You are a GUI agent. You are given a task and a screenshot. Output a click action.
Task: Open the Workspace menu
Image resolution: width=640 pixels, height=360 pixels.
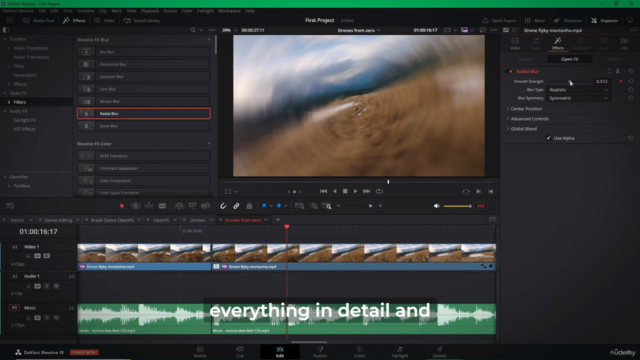pos(229,11)
